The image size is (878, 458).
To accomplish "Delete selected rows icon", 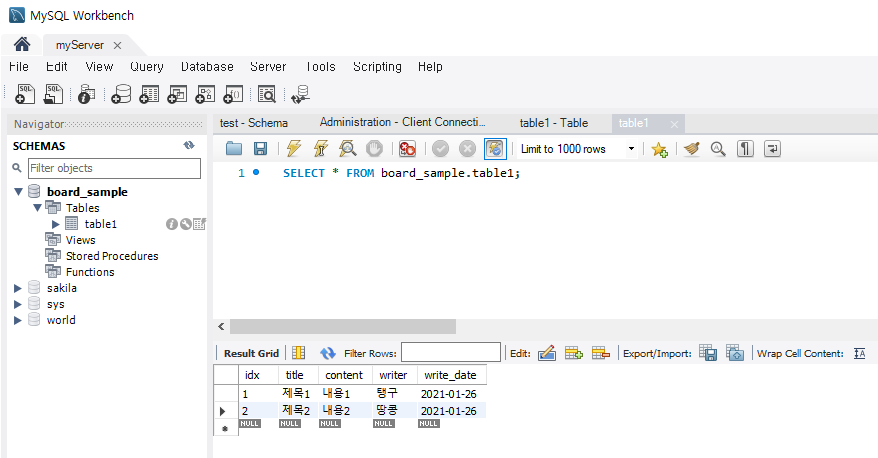I will pyautogui.click(x=600, y=353).
